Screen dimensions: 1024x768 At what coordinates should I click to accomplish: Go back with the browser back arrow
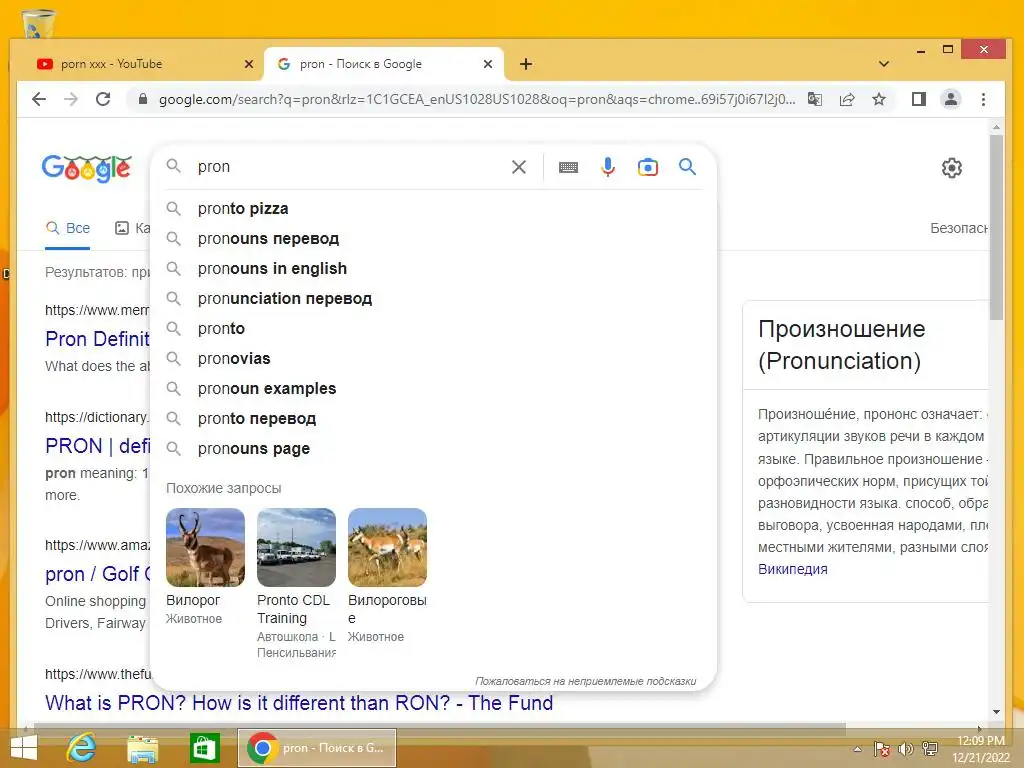pos(39,99)
